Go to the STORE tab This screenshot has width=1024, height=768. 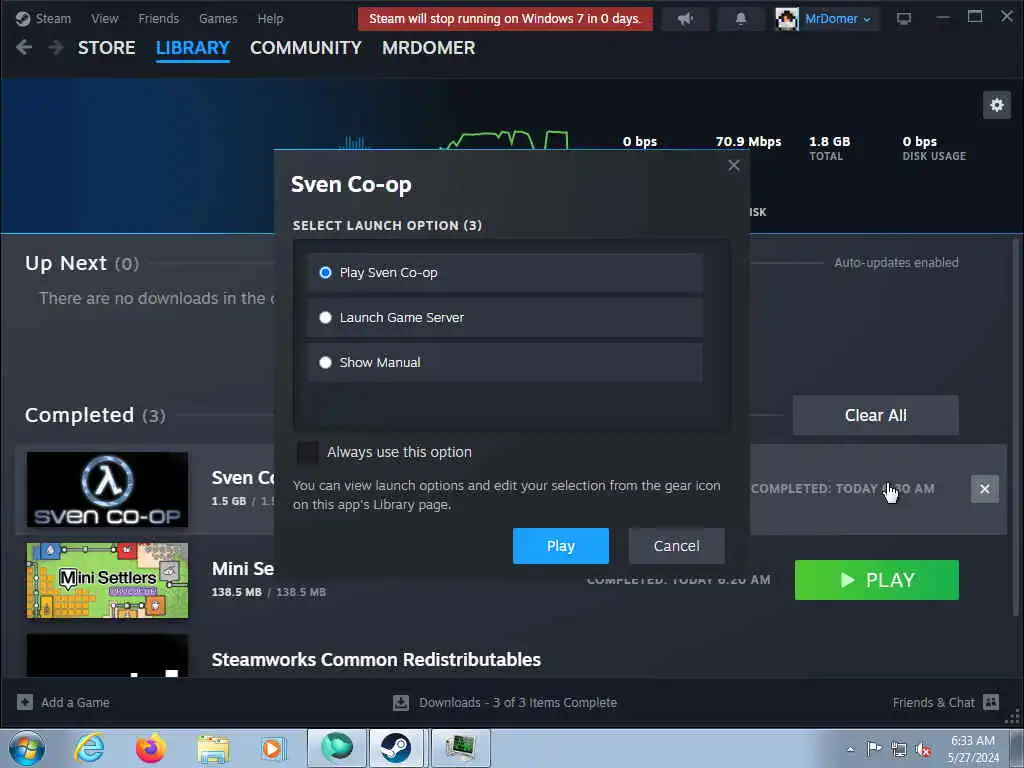click(x=106, y=48)
